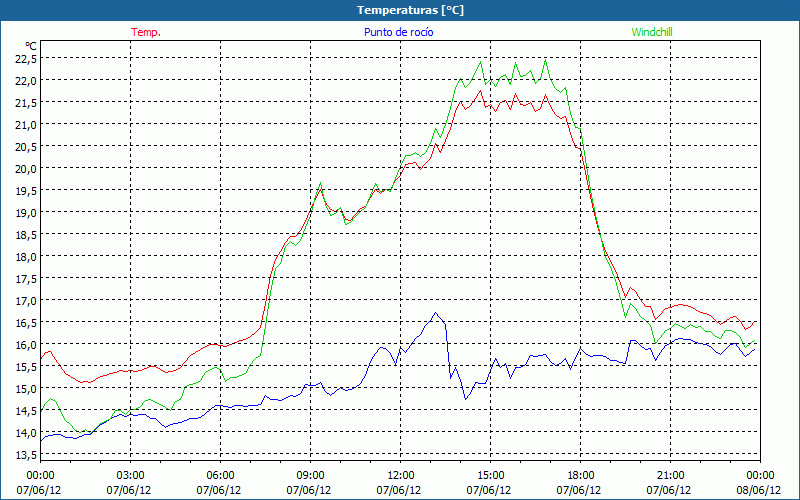Click the 18,5 y-axis value
This screenshot has height=500, width=800.
click(26, 234)
